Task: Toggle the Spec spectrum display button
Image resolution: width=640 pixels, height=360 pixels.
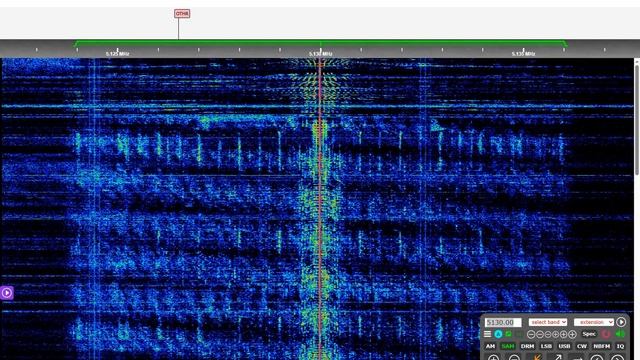Action: [589, 334]
